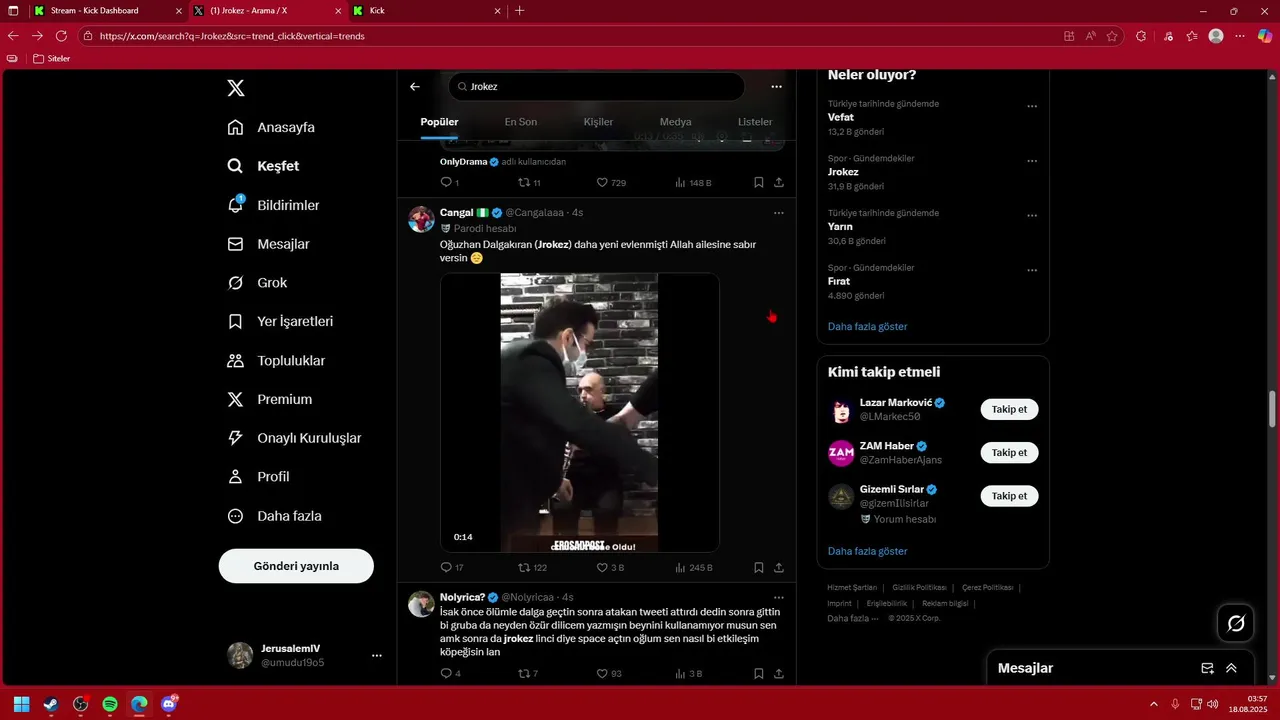Open Nolyrica post more options
Image resolution: width=1280 pixels, height=720 pixels.
click(x=779, y=597)
